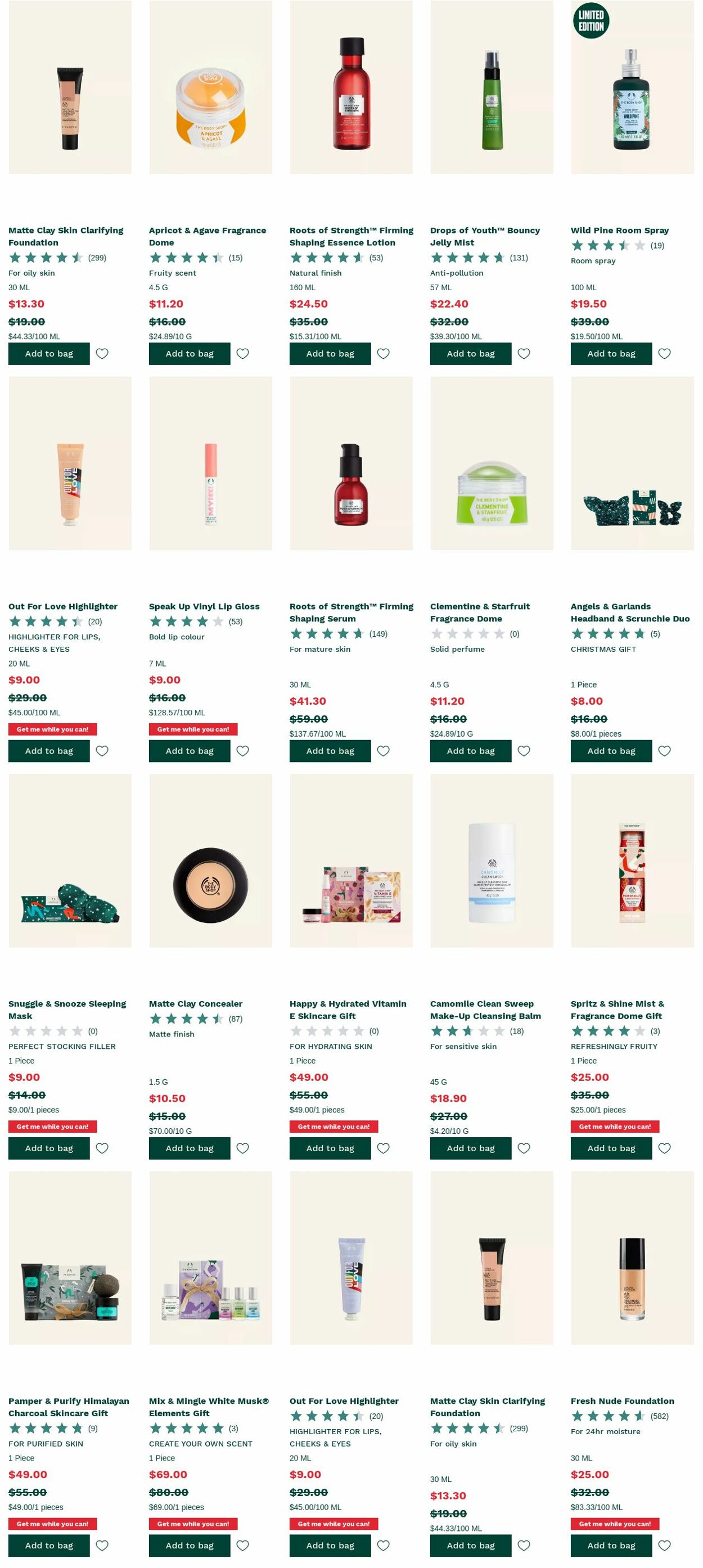The height and width of the screenshot is (1568, 703).
Task: Save Angels & Garlands Headband Duo to wishlist
Action: pyautogui.click(x=664, y=750)
